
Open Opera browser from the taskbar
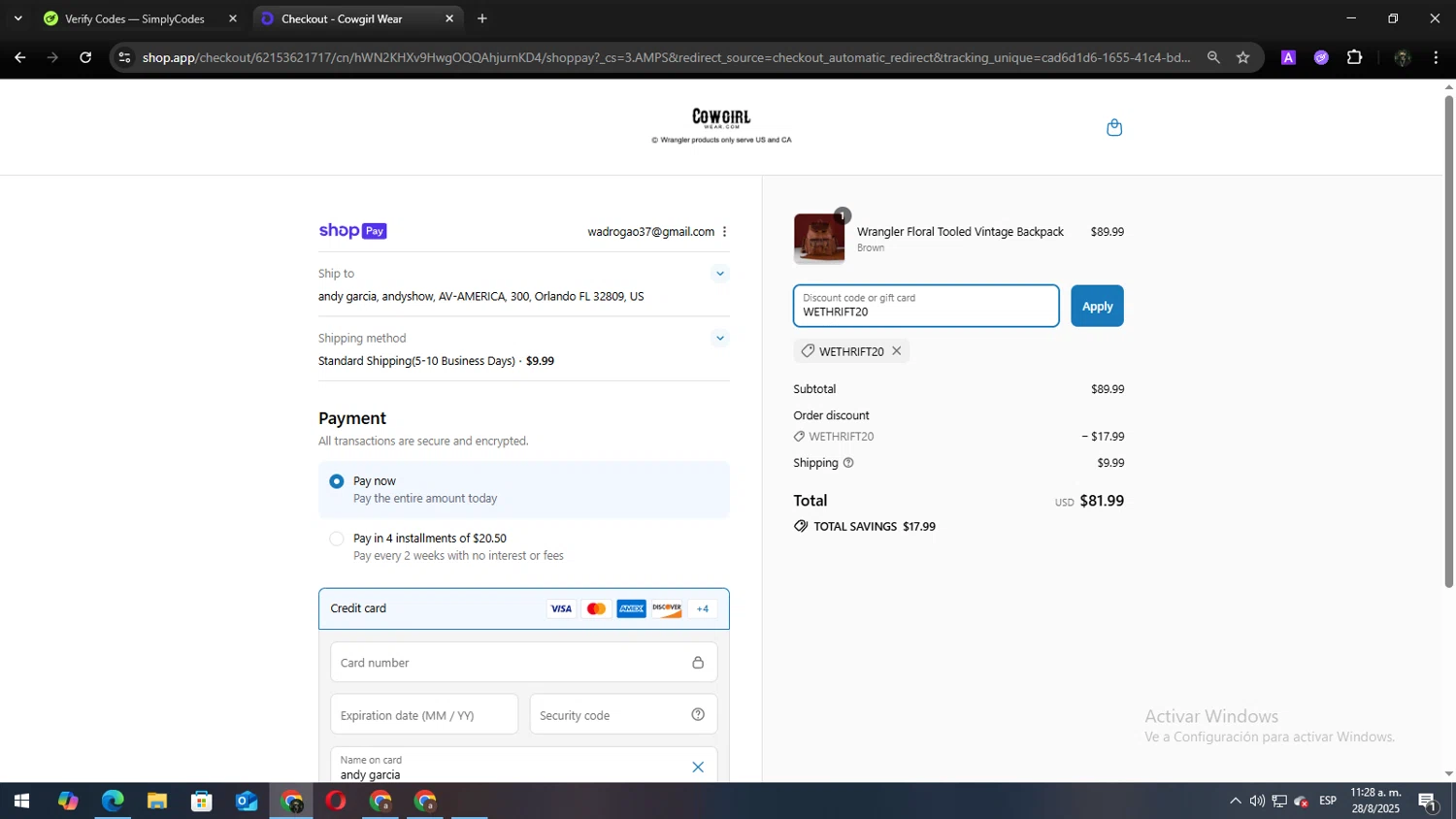pyautogui.click(x=336, y=802)
